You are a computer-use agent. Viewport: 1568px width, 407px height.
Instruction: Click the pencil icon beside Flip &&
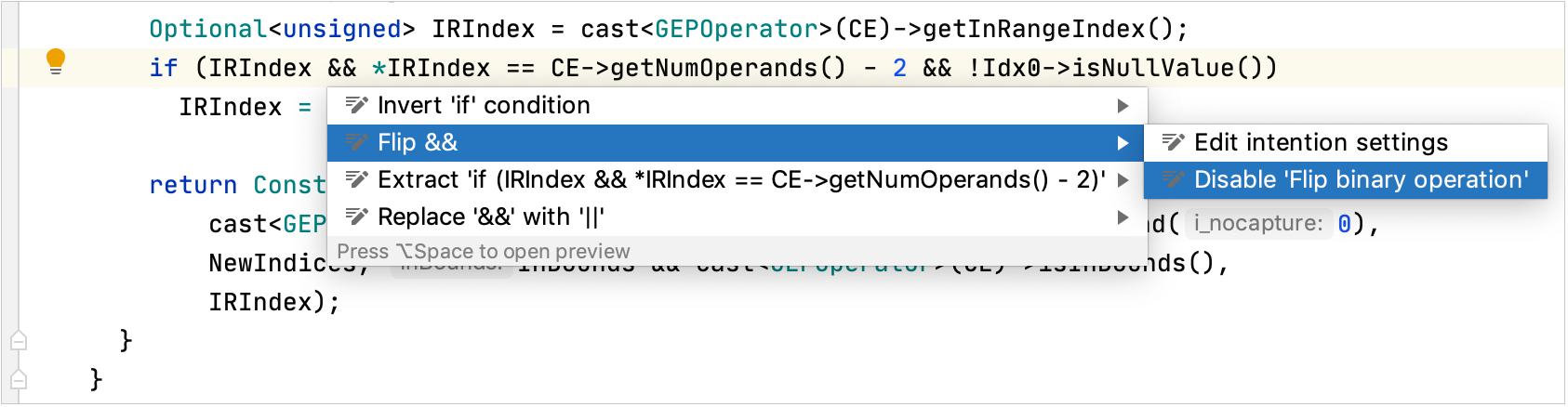click(x=356, y=143)
